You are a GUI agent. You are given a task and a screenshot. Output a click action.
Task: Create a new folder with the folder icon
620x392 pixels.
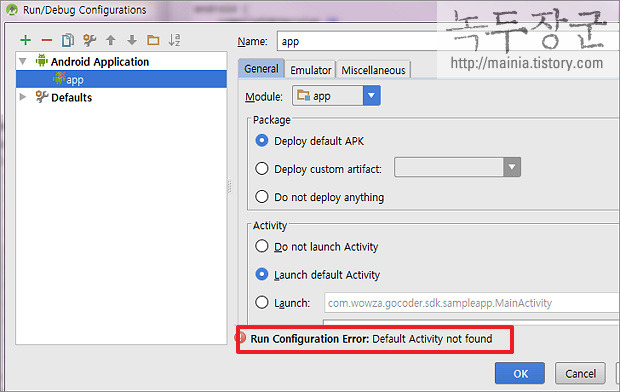[x=153, y=40]
